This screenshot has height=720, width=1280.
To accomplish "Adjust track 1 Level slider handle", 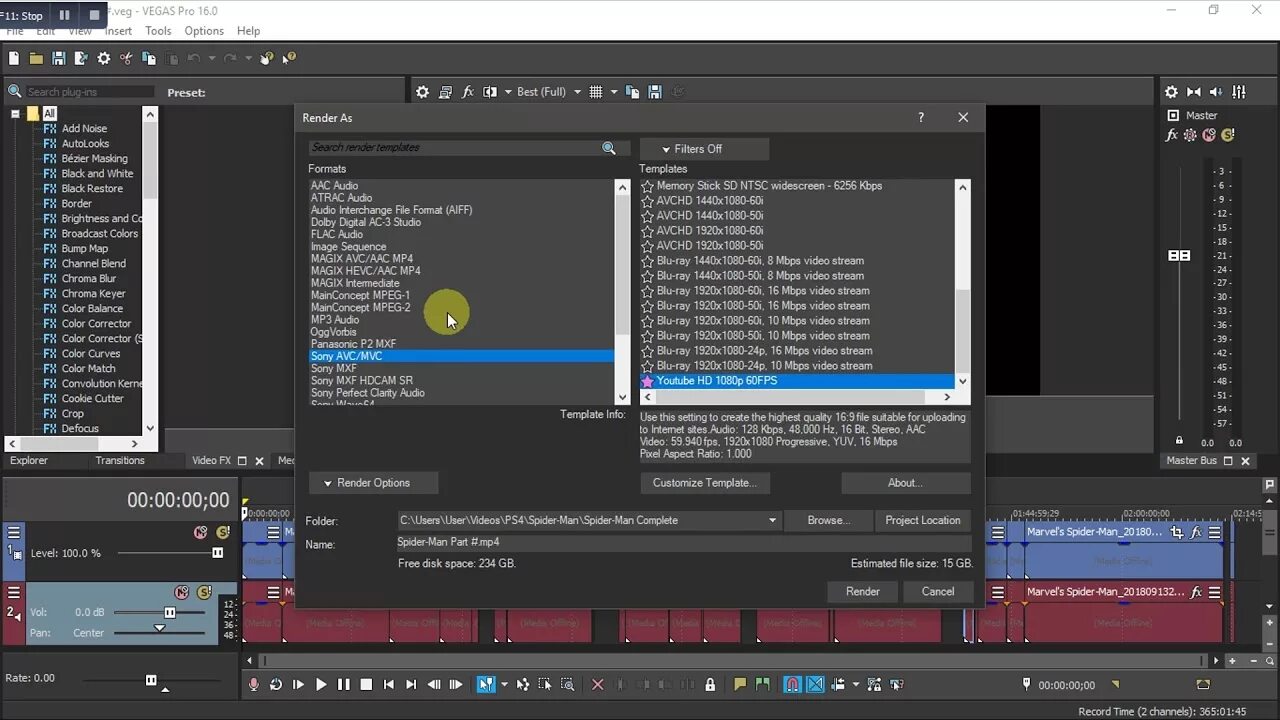I will click(x=217, y=553).
